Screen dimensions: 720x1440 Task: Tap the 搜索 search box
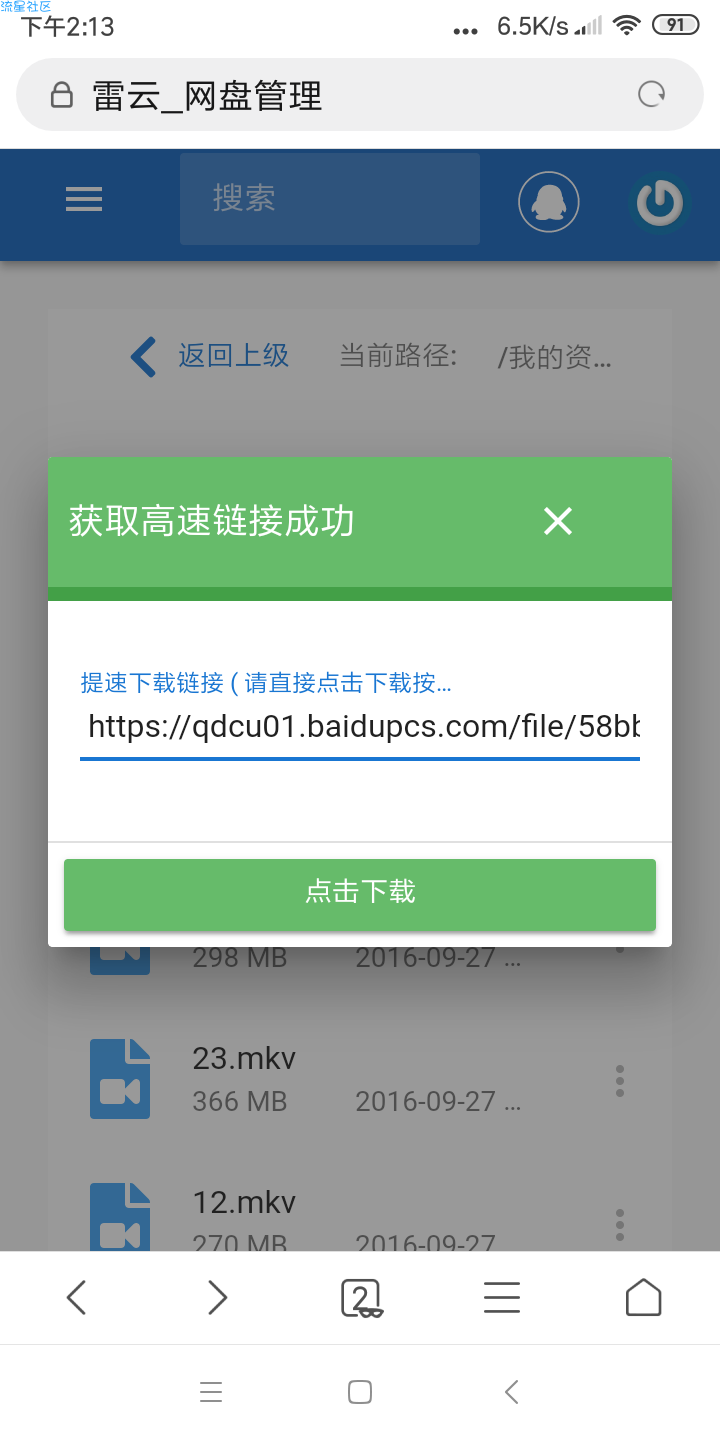[x=330, y=199]
